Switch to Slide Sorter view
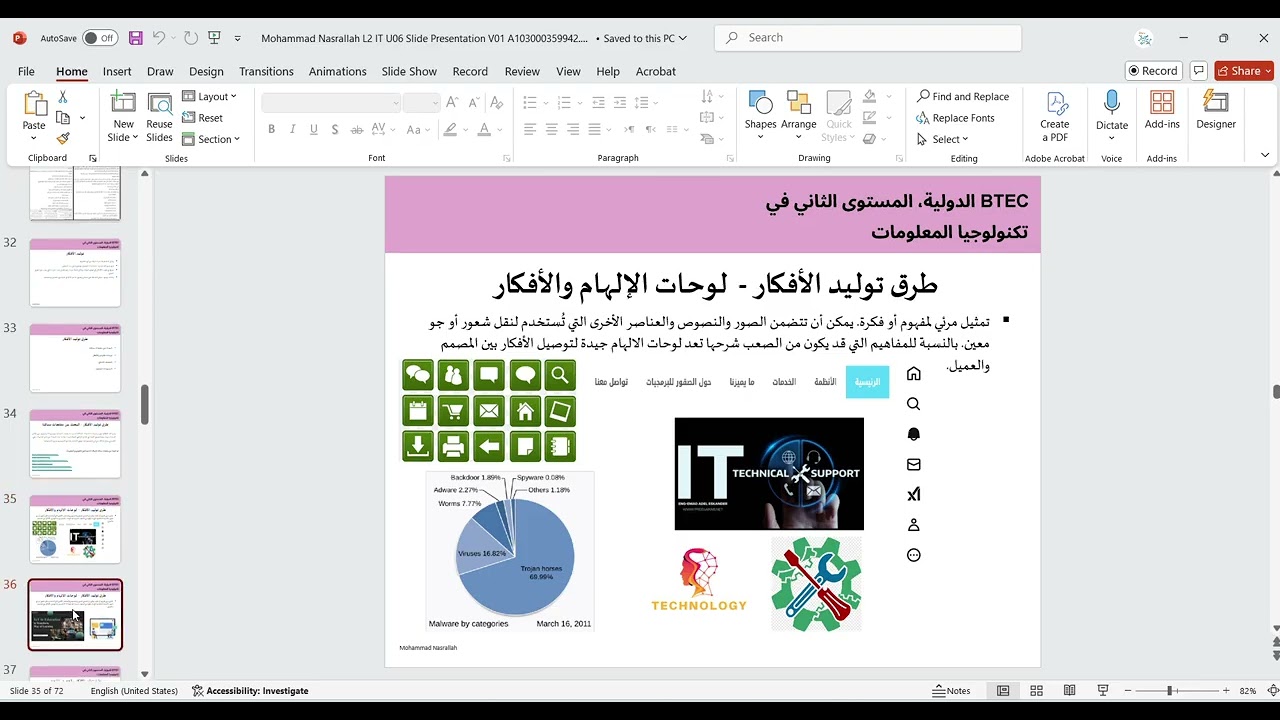 (1036, 691)
